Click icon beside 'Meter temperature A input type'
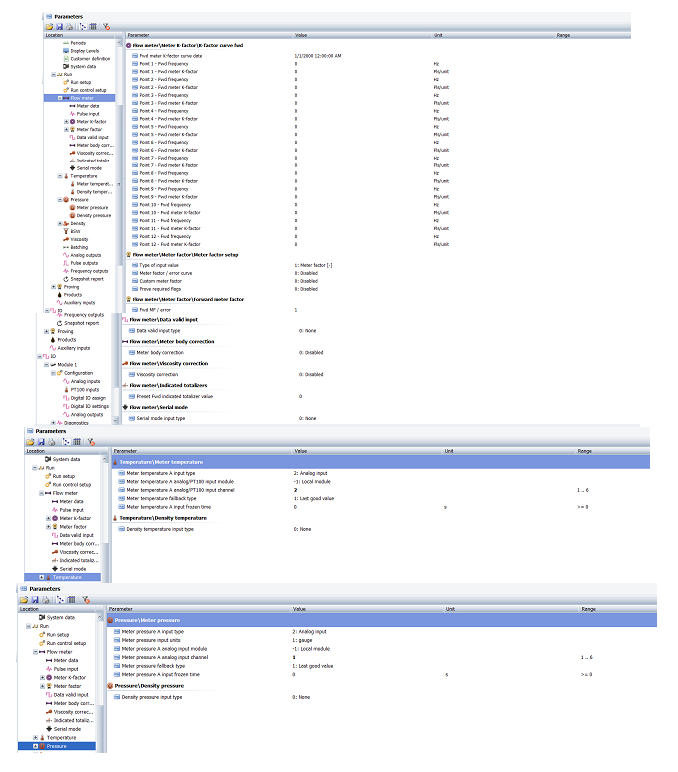This screenshot has width=678, height=772. (x=122, y=473)
